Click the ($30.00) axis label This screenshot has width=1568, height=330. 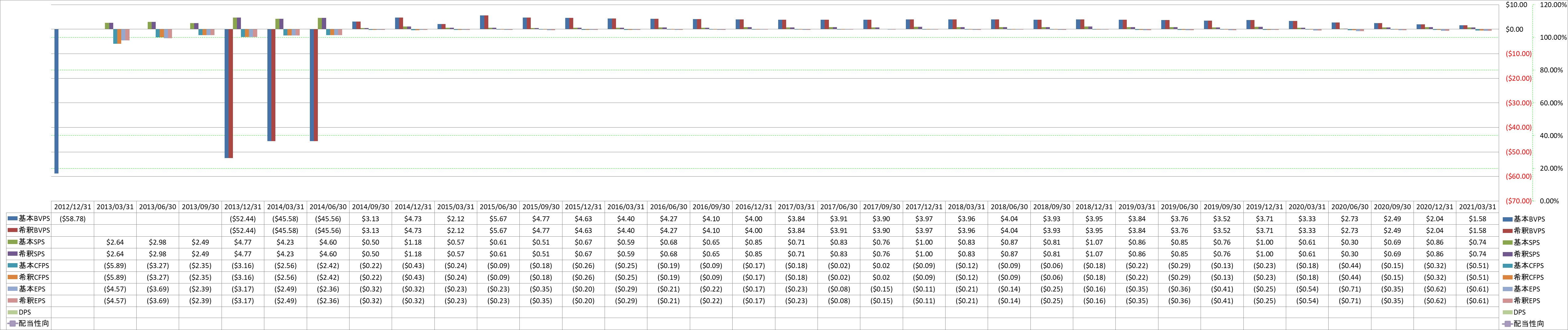(1519, 103)
